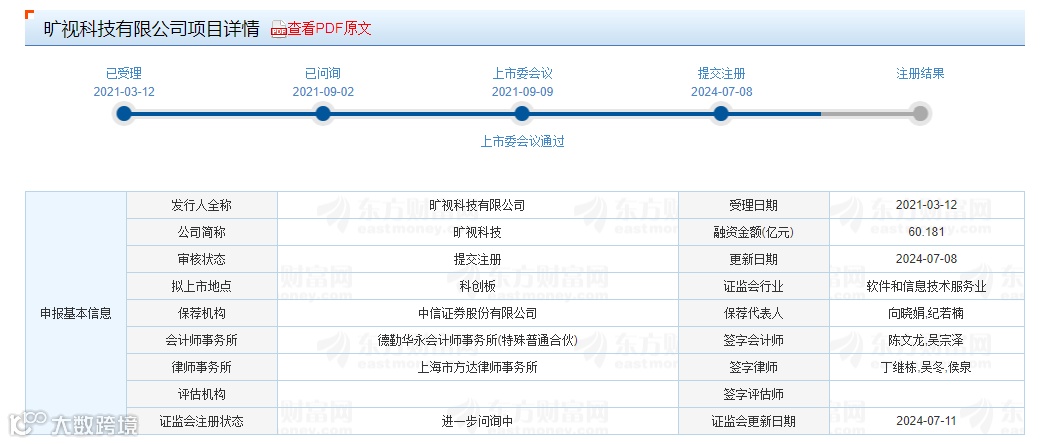Click the red PDF icon
The height and width of the screenshot is (444, 1058).
tap(279, 29)
